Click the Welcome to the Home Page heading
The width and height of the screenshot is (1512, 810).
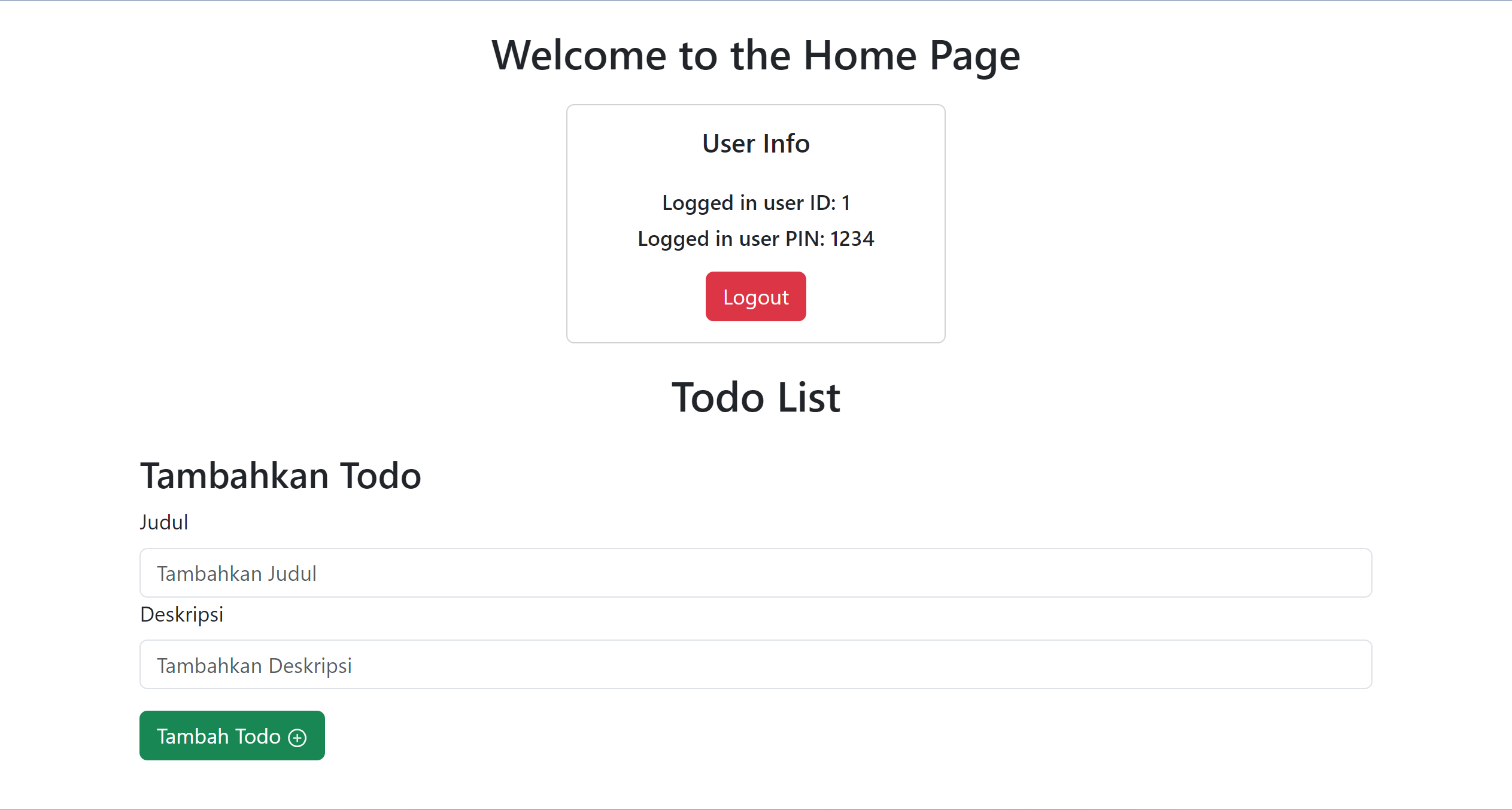pyautogui.click(x=755, y=55)
